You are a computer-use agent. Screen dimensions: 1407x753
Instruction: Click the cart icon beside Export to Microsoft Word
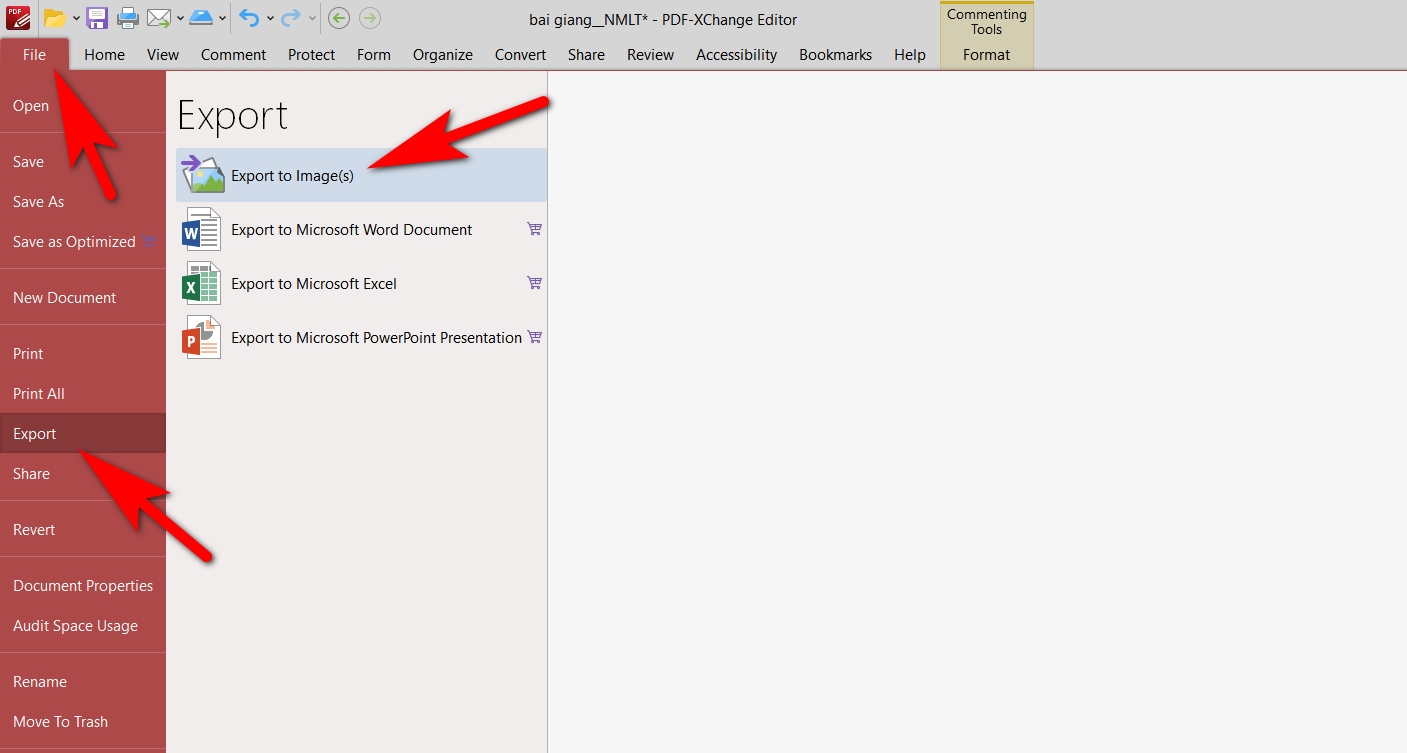(534, 229)
